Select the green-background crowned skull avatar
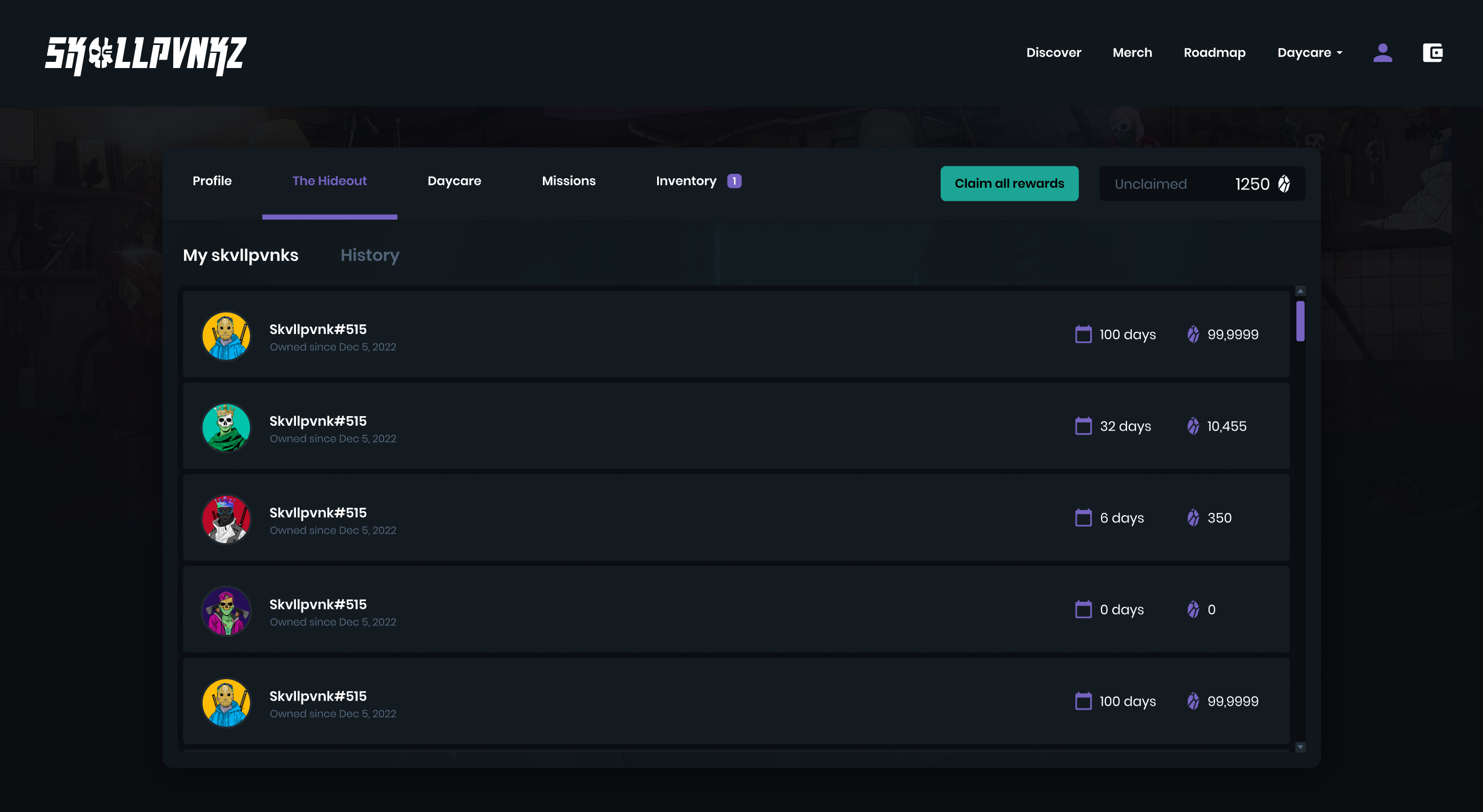 pyautogui.click(x=226, y=427)
